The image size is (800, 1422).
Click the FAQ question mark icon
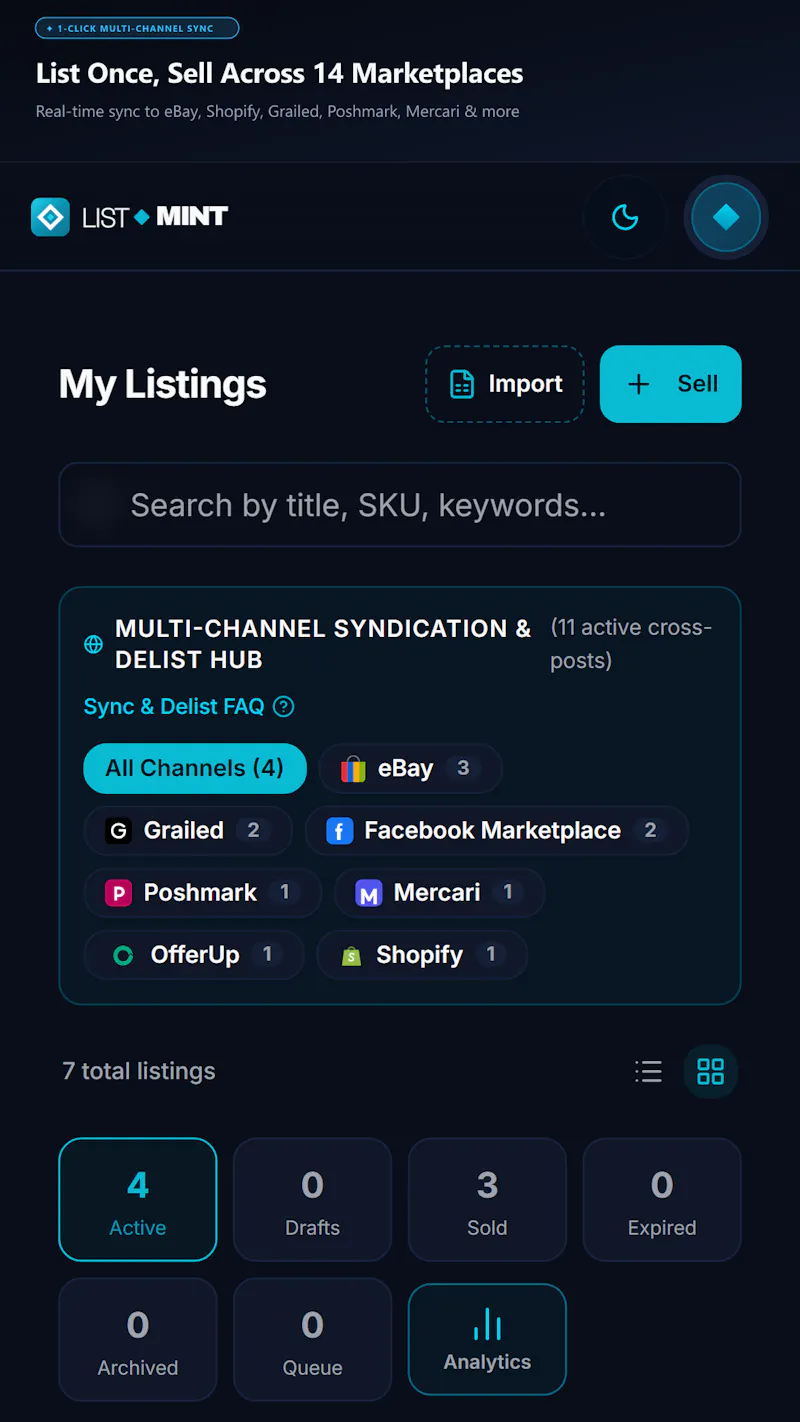tap(284, 707)
